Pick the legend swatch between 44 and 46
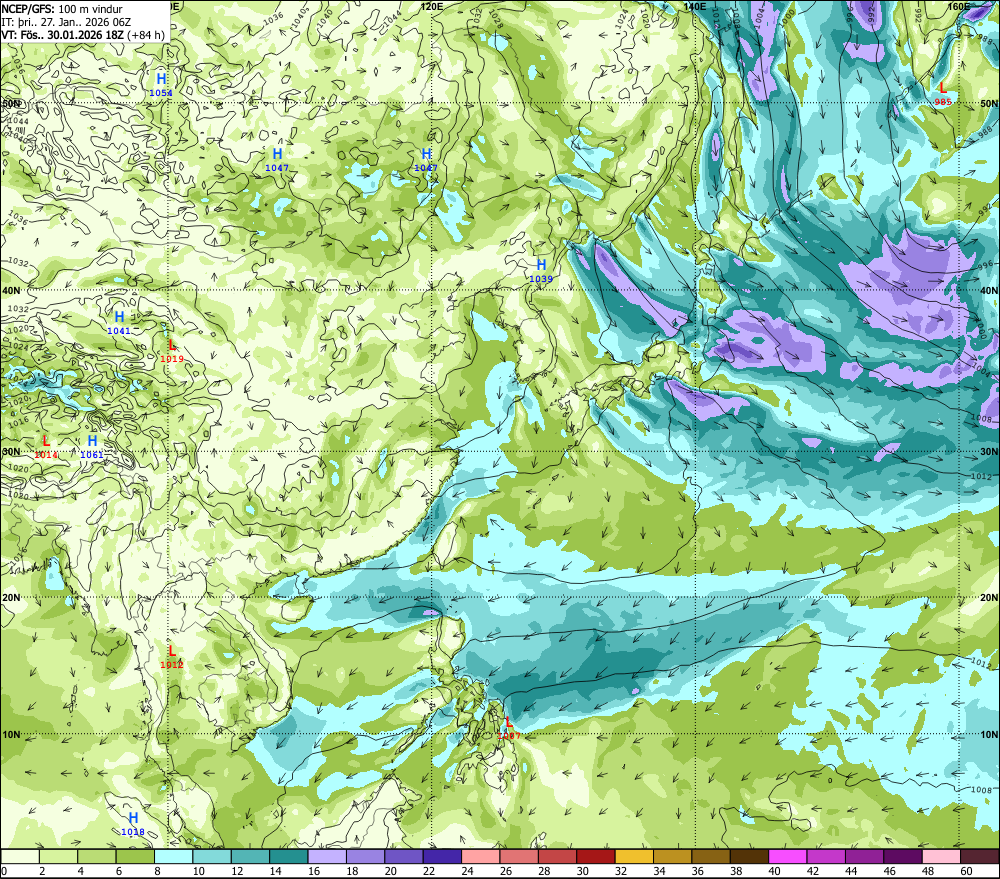Screen dimensions: 1000x879 tap(865, 856)
